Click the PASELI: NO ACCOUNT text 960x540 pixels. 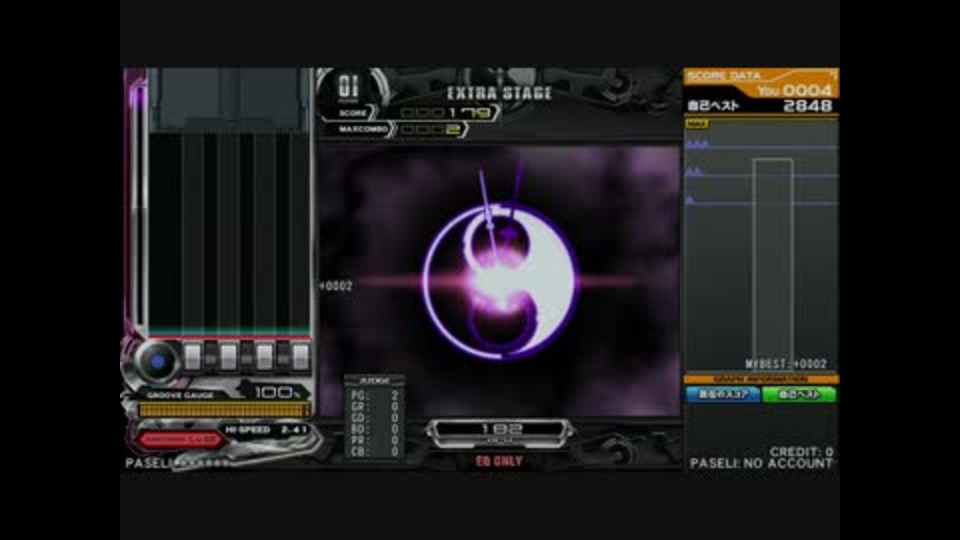click(761, 463)
